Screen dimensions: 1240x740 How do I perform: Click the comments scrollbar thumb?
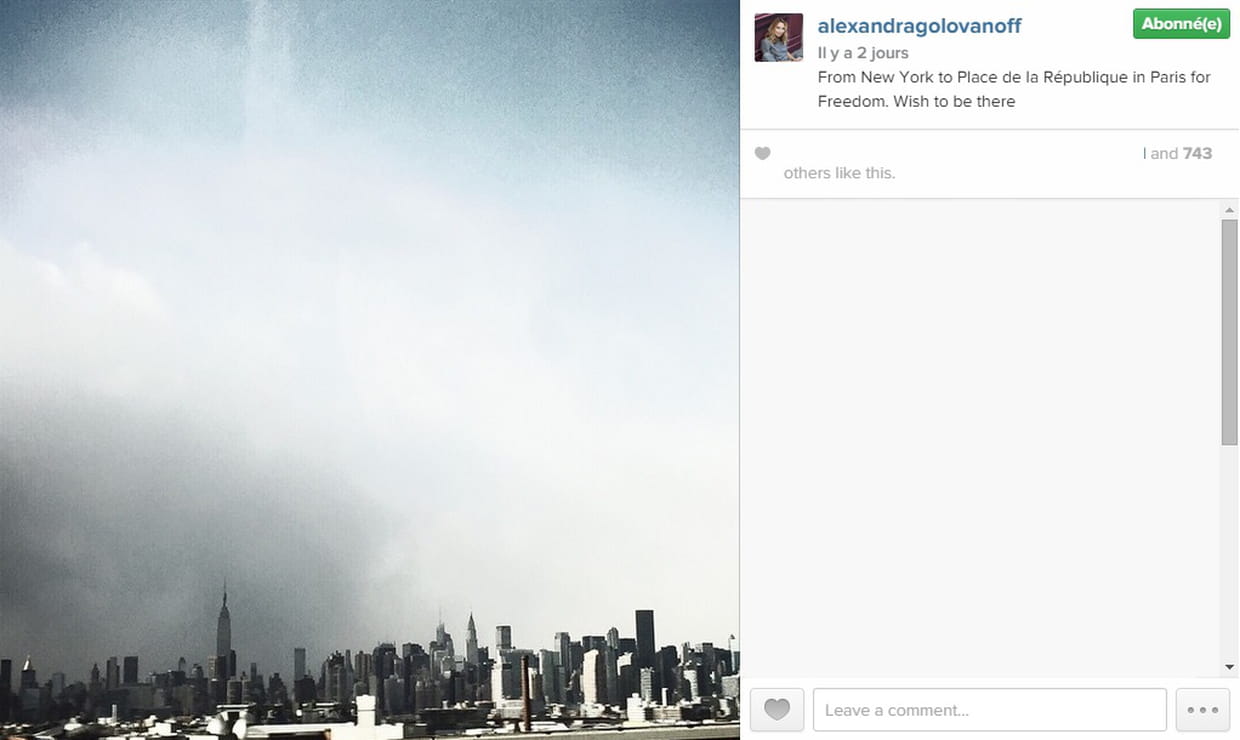point(1230,332)
